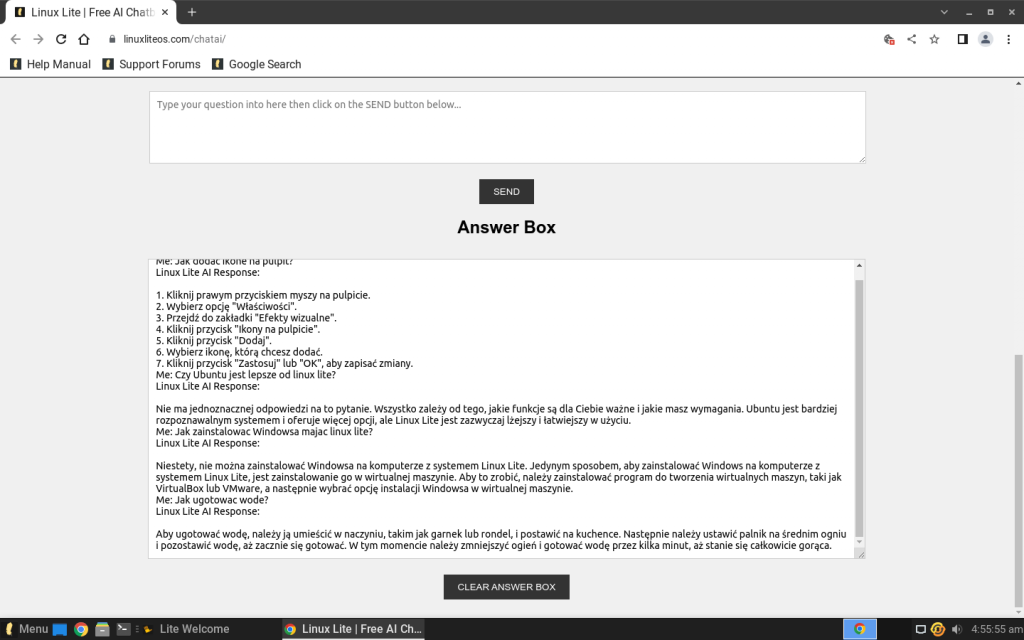Launch Chrome from the taskbar
The width and height of the screenshot is (1024, 640).
tap(80, 629)
